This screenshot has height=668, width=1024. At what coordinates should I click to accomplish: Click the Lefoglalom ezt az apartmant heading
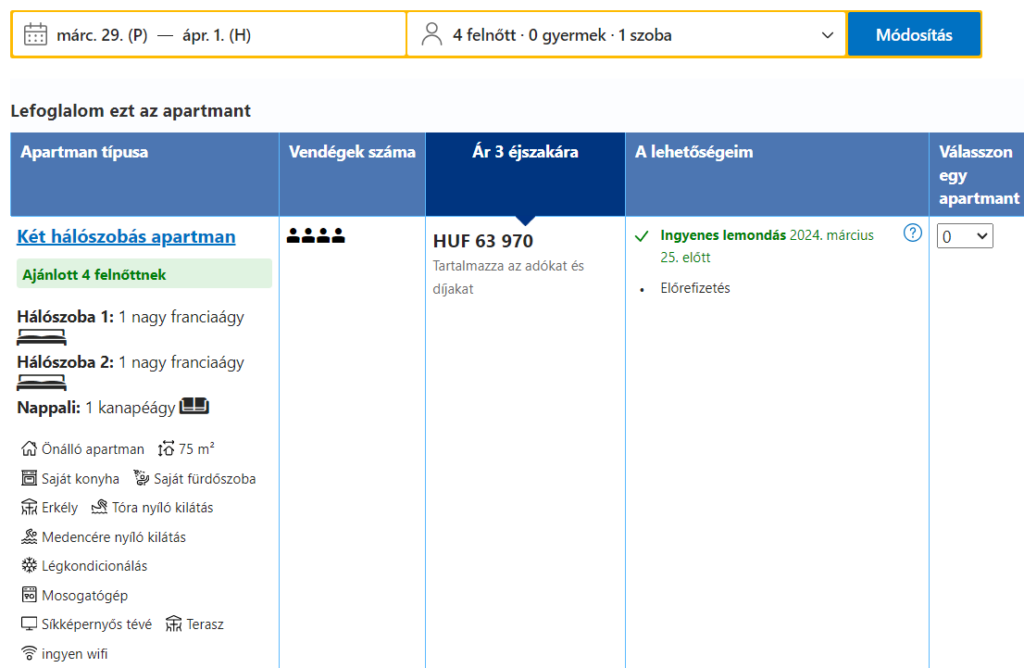[x=131, y=111]
